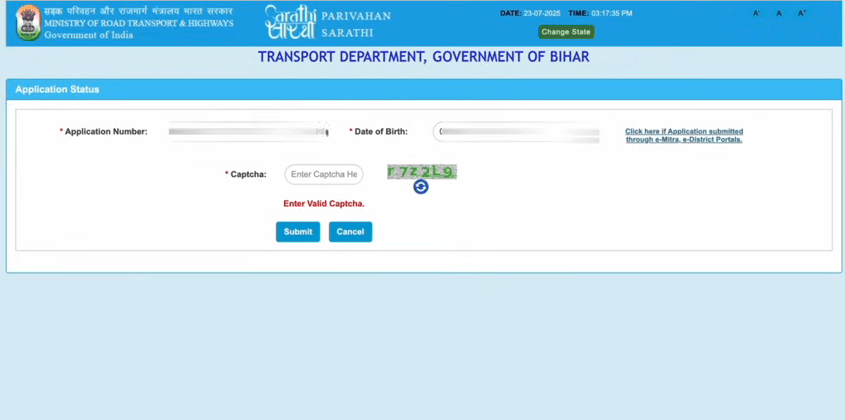Image resolution: width=845 pixels, height=420 pixels.
Task: Click the Government of India emblem logo
Action: [28, 22]
